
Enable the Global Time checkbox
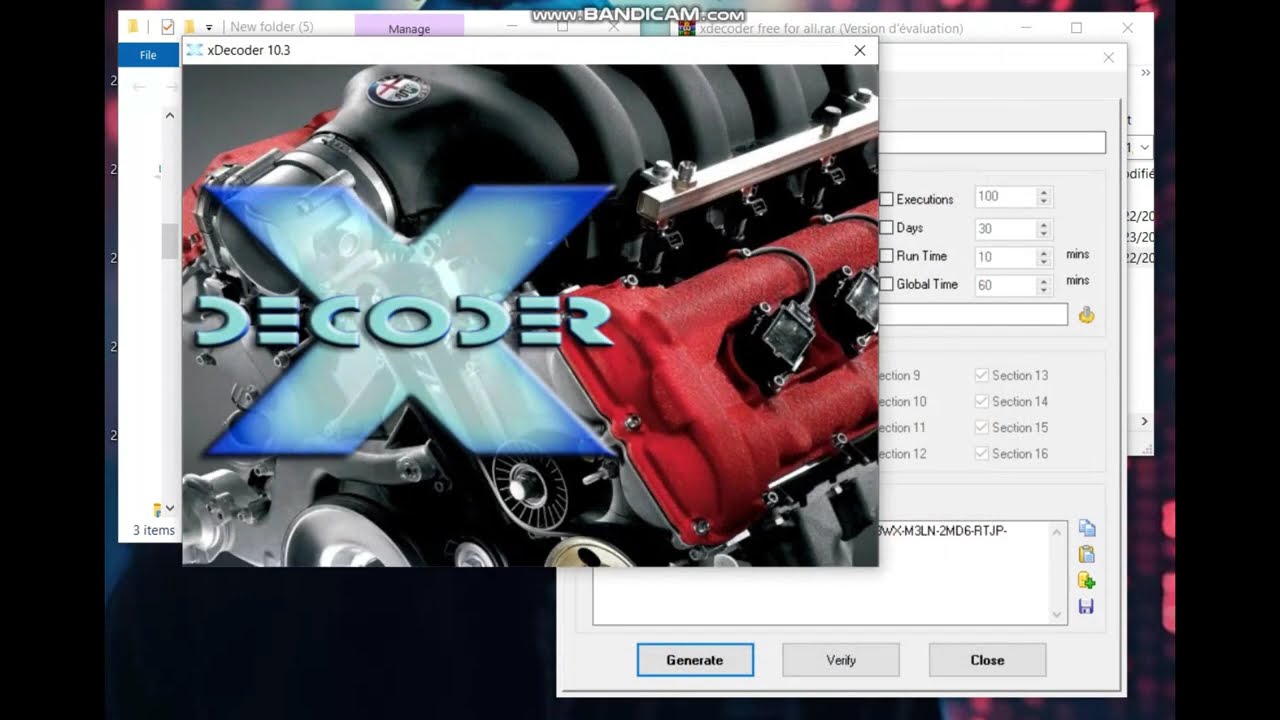click(x=886, y=284)
